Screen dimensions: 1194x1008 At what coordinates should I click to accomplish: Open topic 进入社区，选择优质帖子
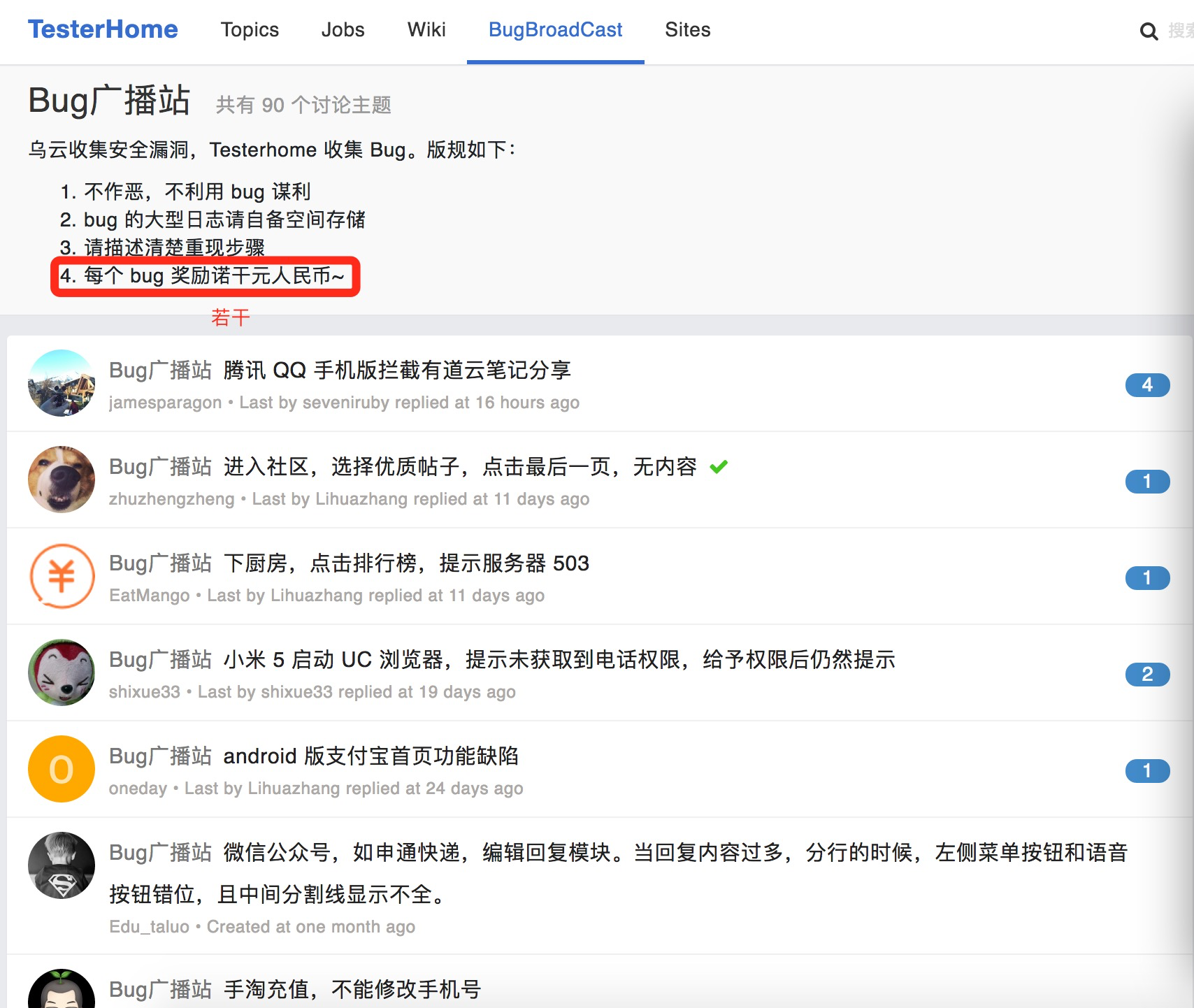pos(460,466)
